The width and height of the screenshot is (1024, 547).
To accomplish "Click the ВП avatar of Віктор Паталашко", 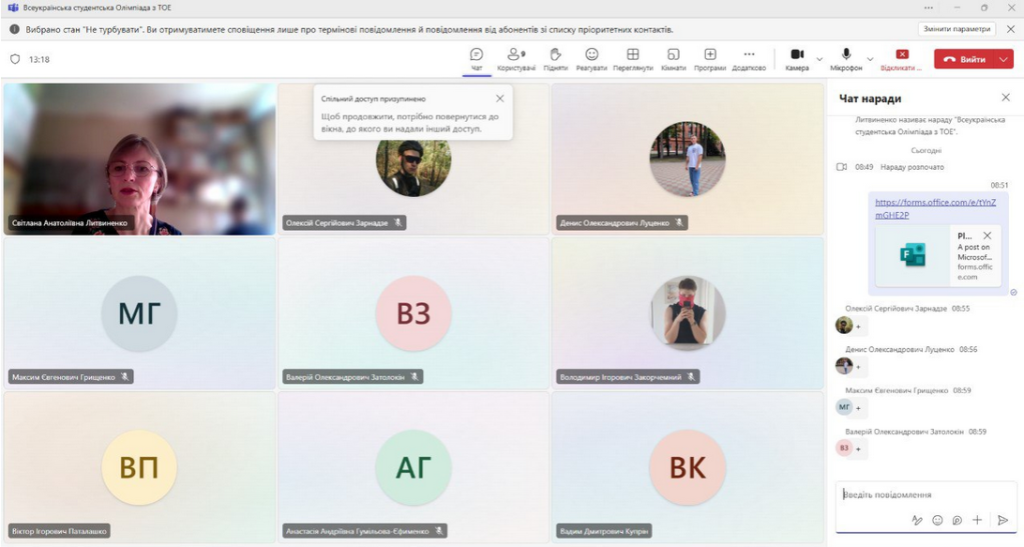I will tap(139, 467).
